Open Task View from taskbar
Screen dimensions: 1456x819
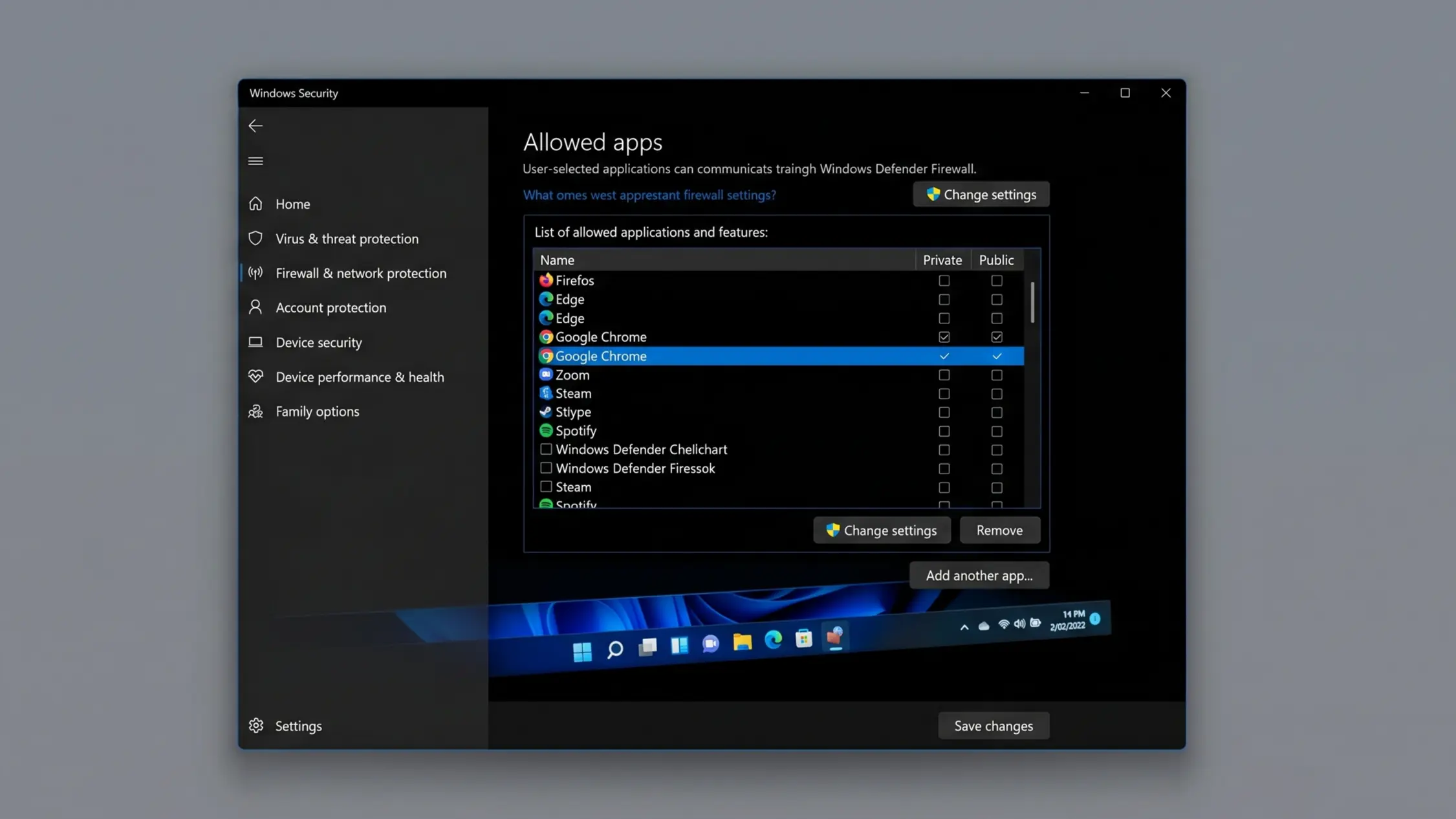point(647,647)
